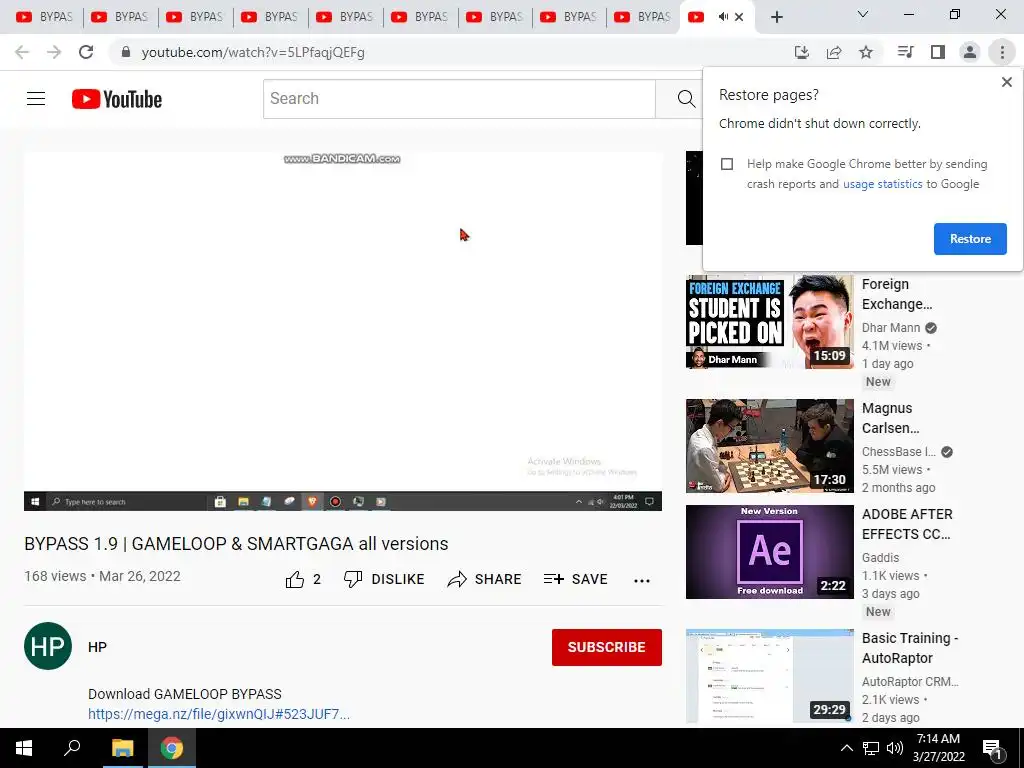Open the taskbar clock and date

(938, 748)
